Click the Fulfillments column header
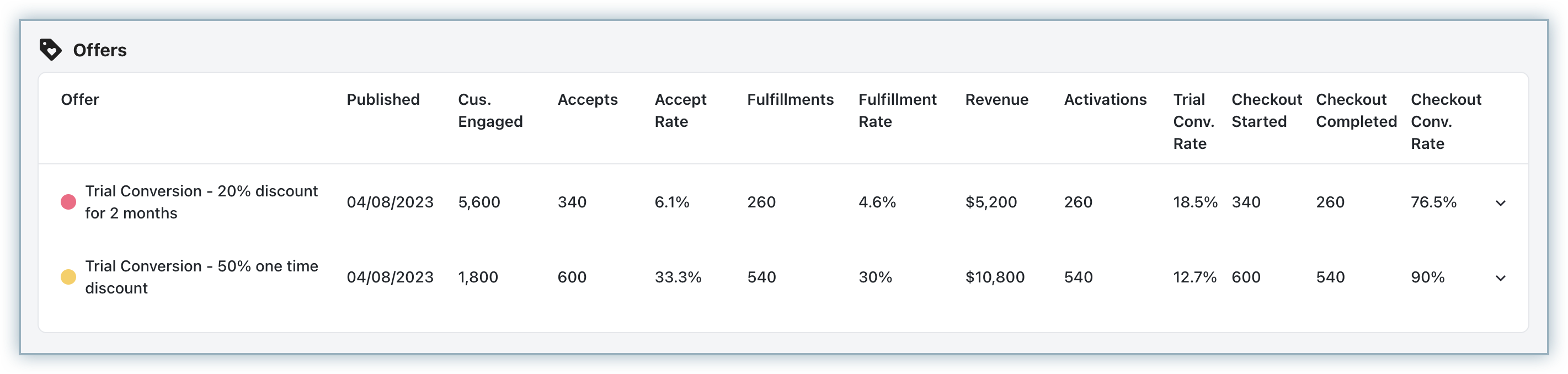This screenshot has width=1568, height=374. (x=790, y=100)
